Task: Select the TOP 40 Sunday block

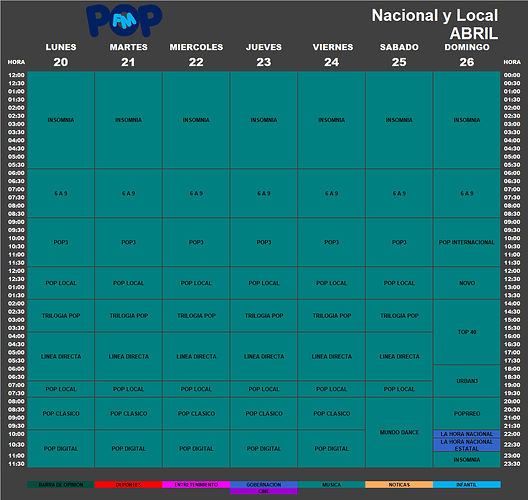Action: point(467,332)
